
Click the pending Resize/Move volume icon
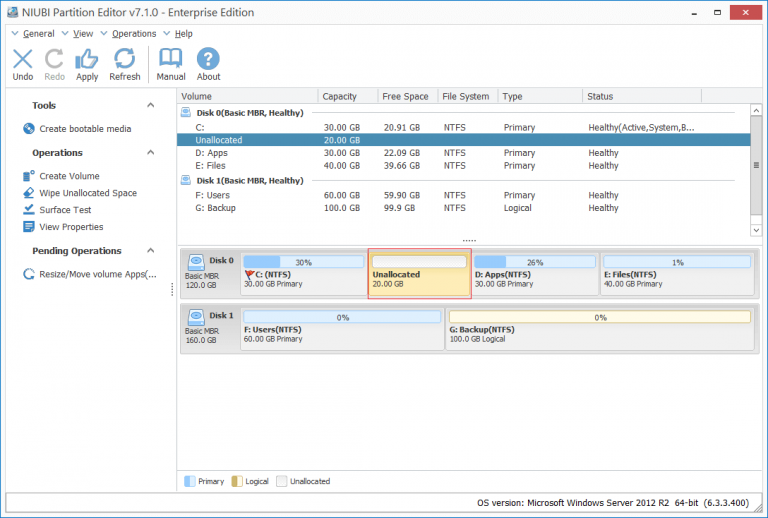pyautogui.click(x=28, y=274)
